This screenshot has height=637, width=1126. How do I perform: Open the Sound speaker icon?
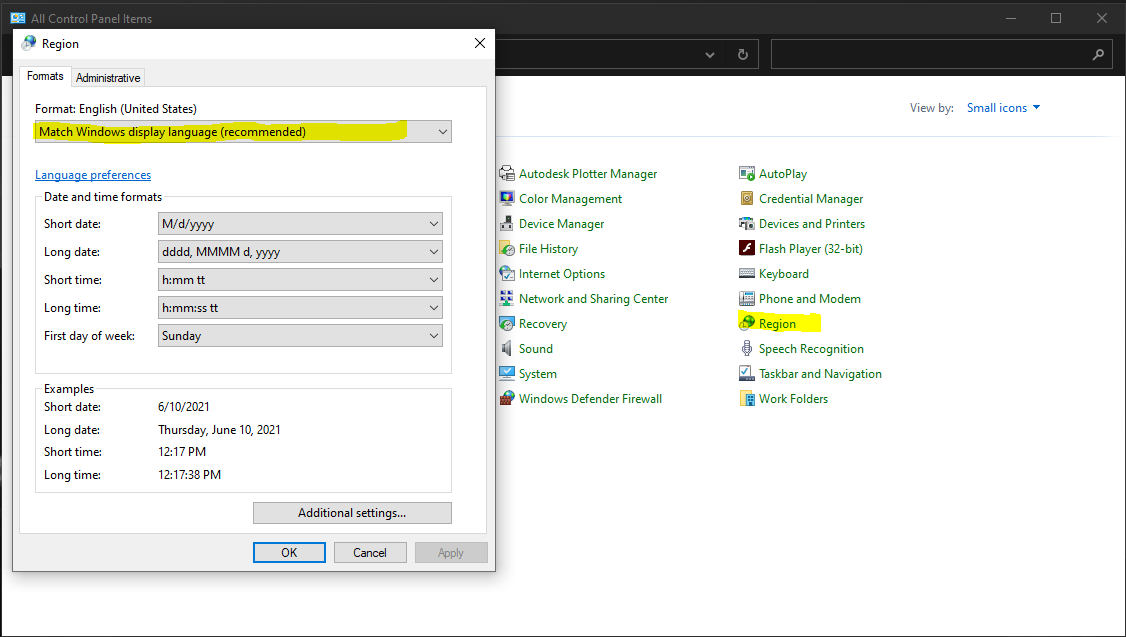point(507,349)
